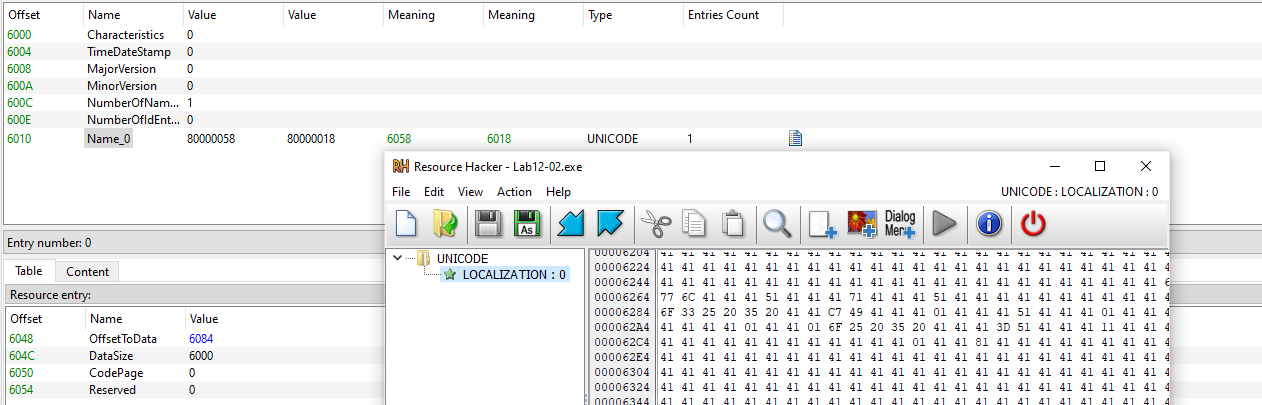Click the Add new blank resource icon

(x=821, y=224)
